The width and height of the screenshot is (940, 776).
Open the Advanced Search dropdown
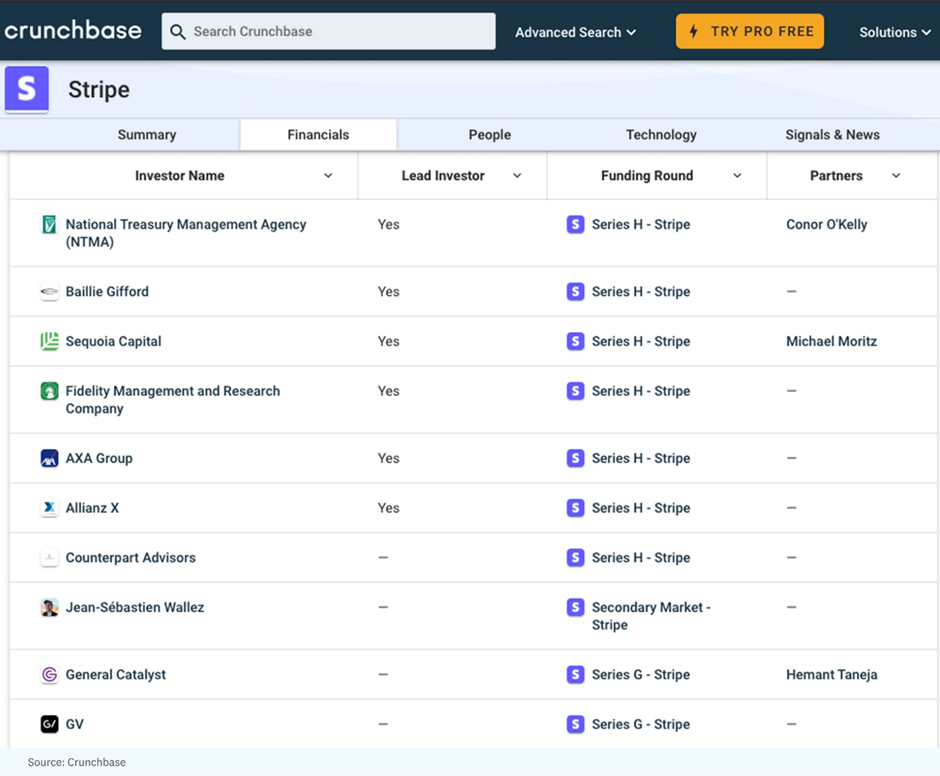pyautogui.click(x=576, y=32)
